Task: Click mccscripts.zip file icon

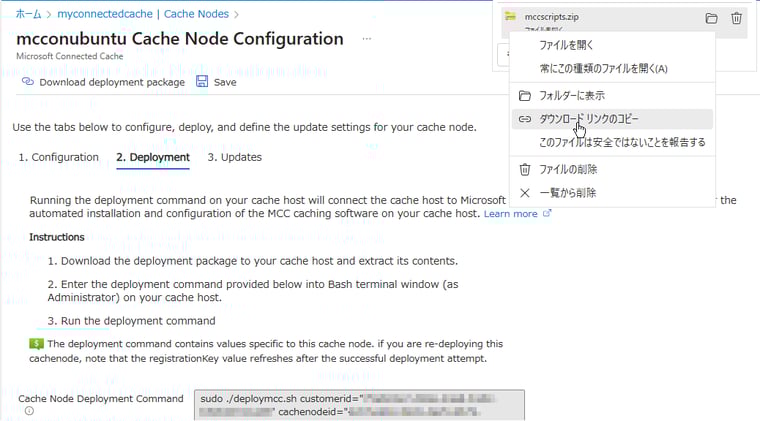Action: [x=510, y=16]
